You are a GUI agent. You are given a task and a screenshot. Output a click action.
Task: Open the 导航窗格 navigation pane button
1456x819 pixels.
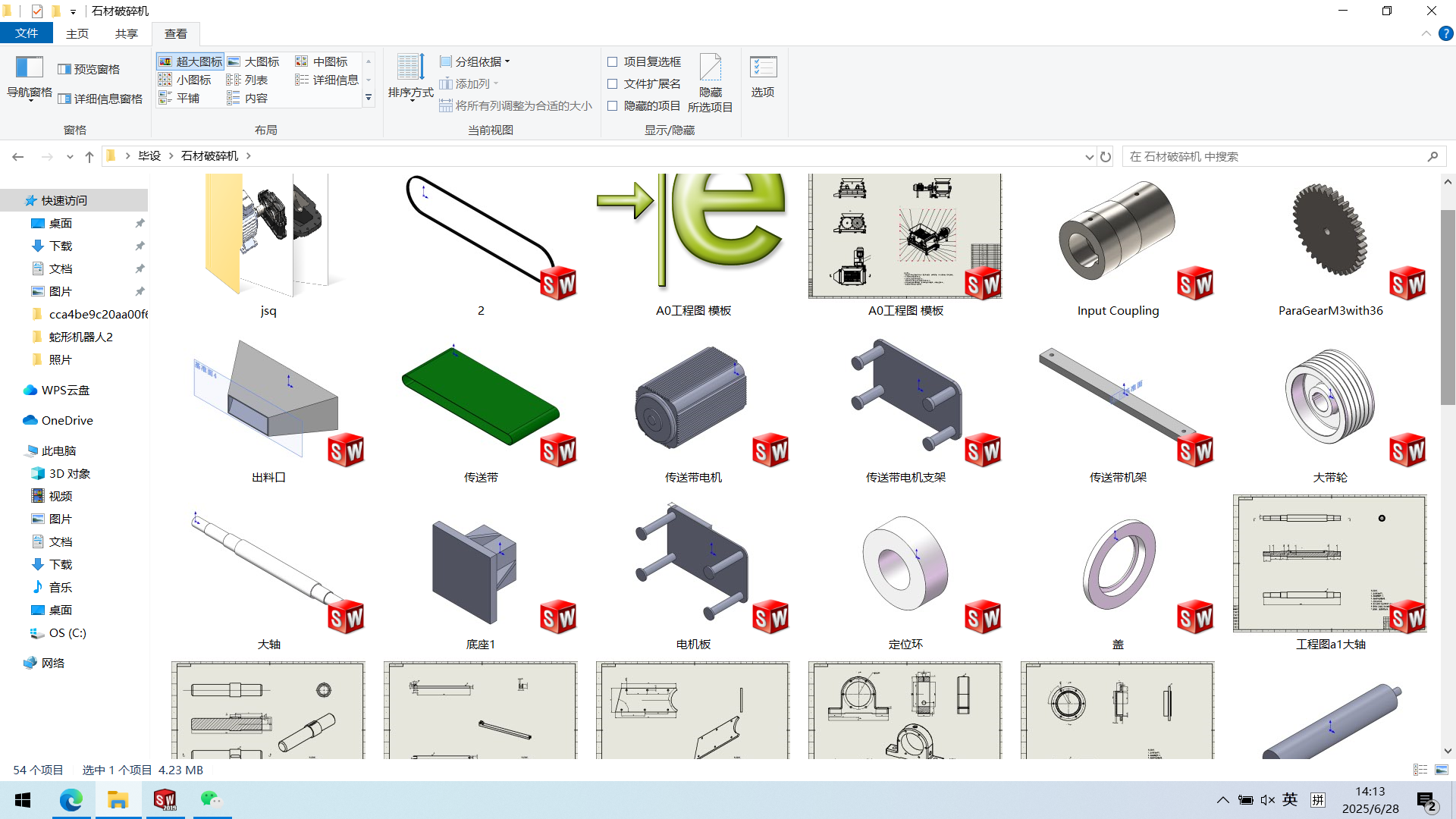tap(30, 79)
